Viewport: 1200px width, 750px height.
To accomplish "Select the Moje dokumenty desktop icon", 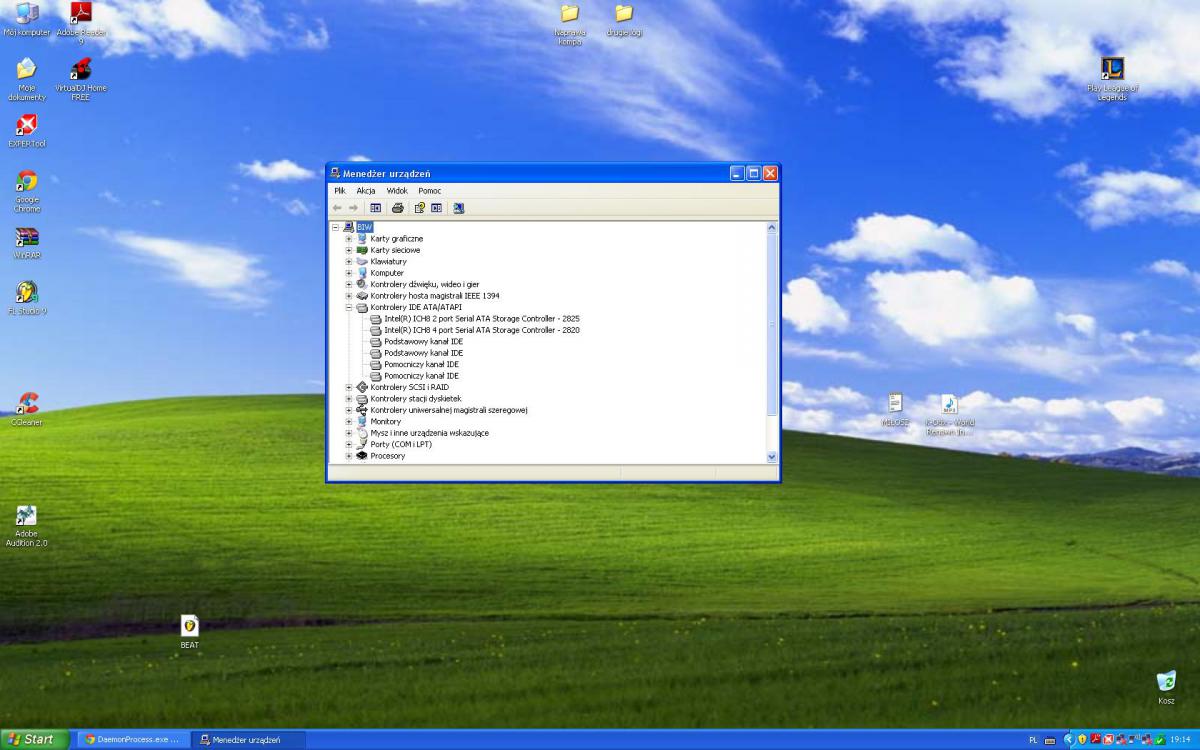I will pos(27,79).
